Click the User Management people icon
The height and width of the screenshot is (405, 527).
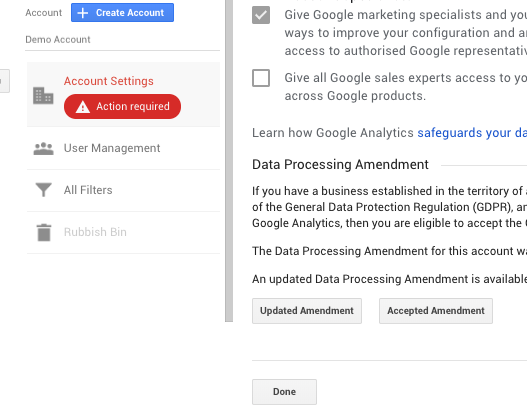coord(43,149)
